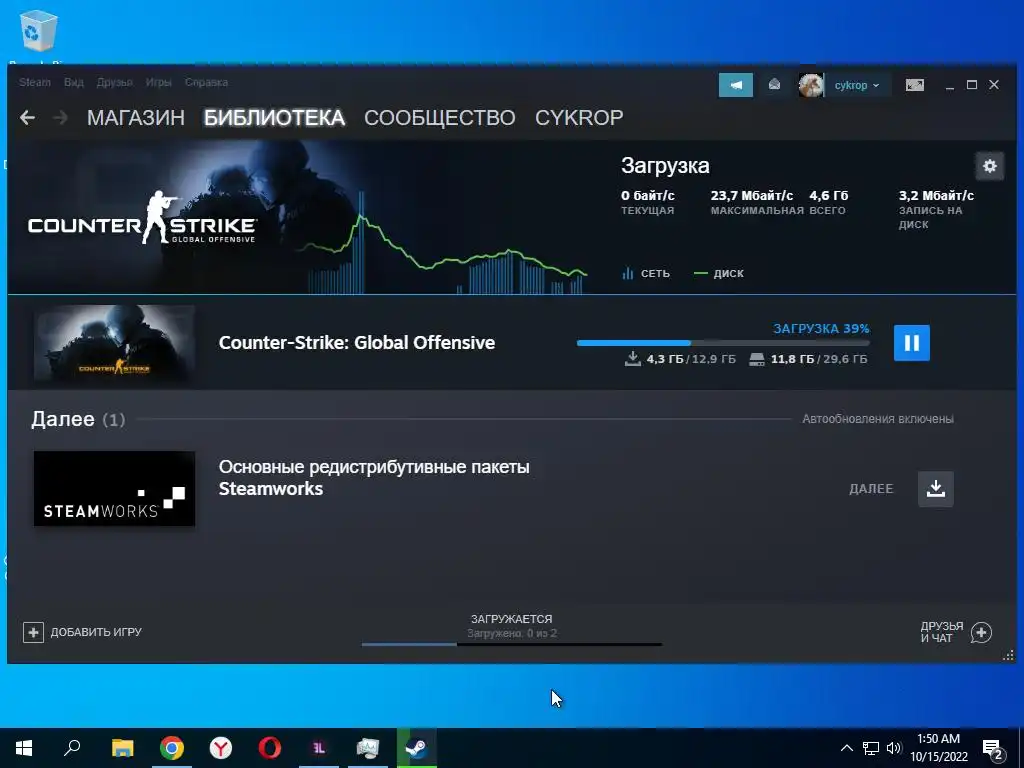Click the monitor app taskbar icon
Screen dimensions: 1024x768
368,748
